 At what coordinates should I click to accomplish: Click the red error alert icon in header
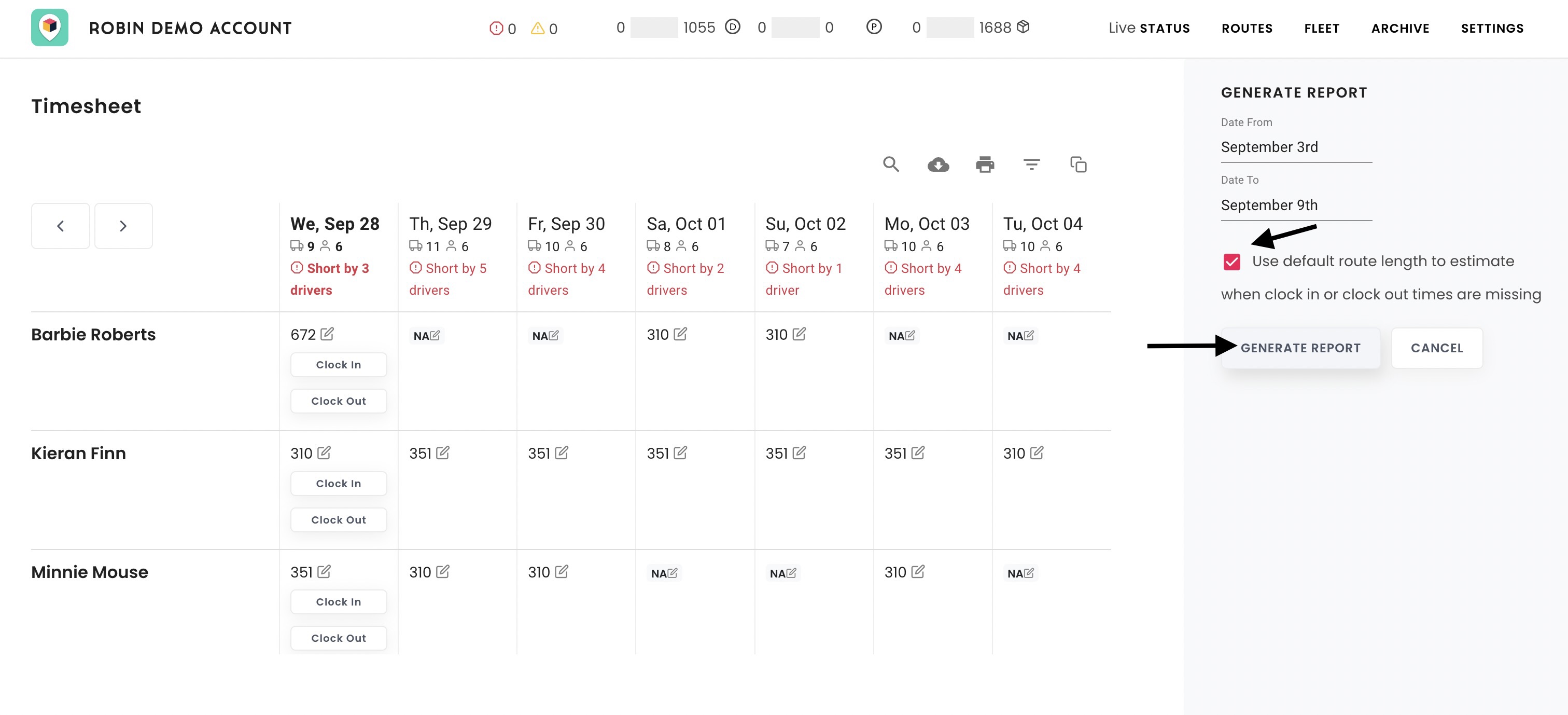496,28
